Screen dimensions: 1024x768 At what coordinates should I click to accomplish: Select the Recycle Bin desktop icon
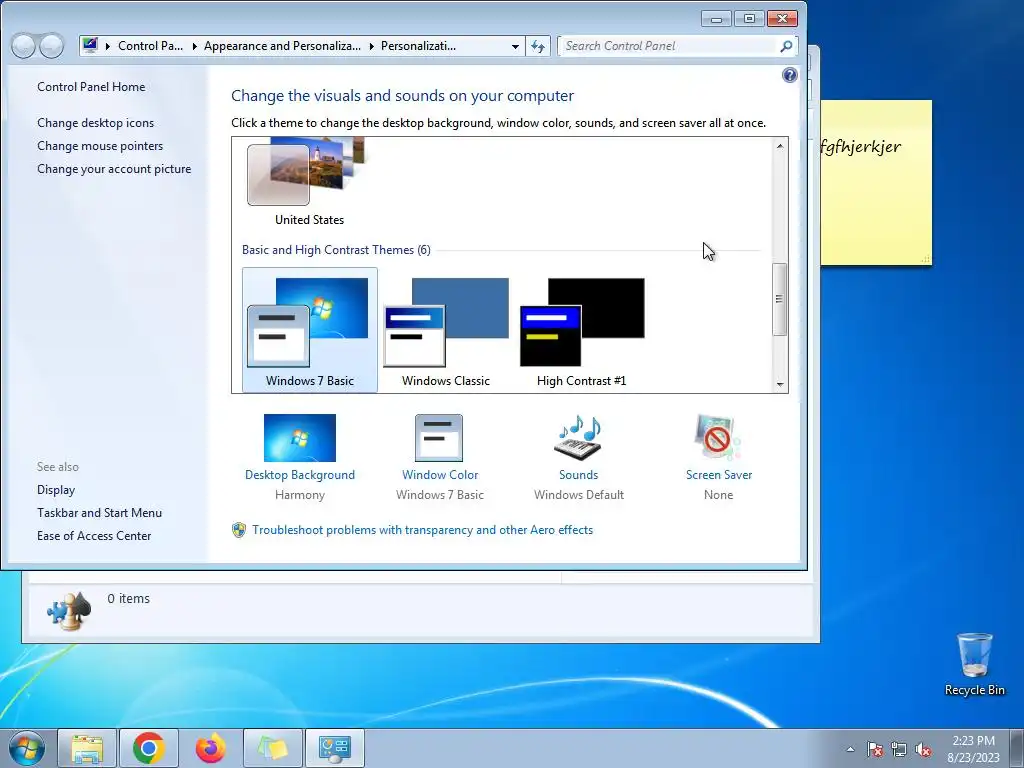pos(974,664)
